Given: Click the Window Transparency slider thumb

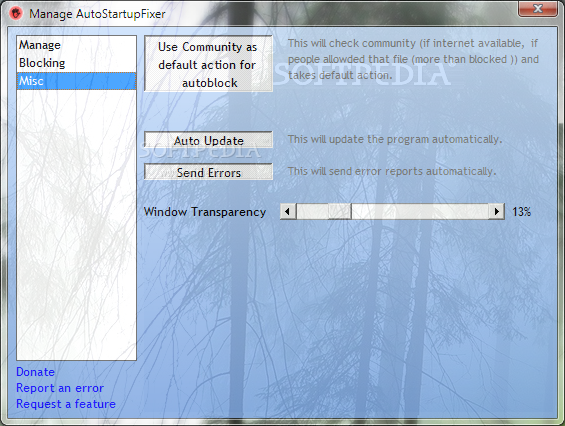Looking at the screenshot, I should pyautogui.click(x=339, y=212).
